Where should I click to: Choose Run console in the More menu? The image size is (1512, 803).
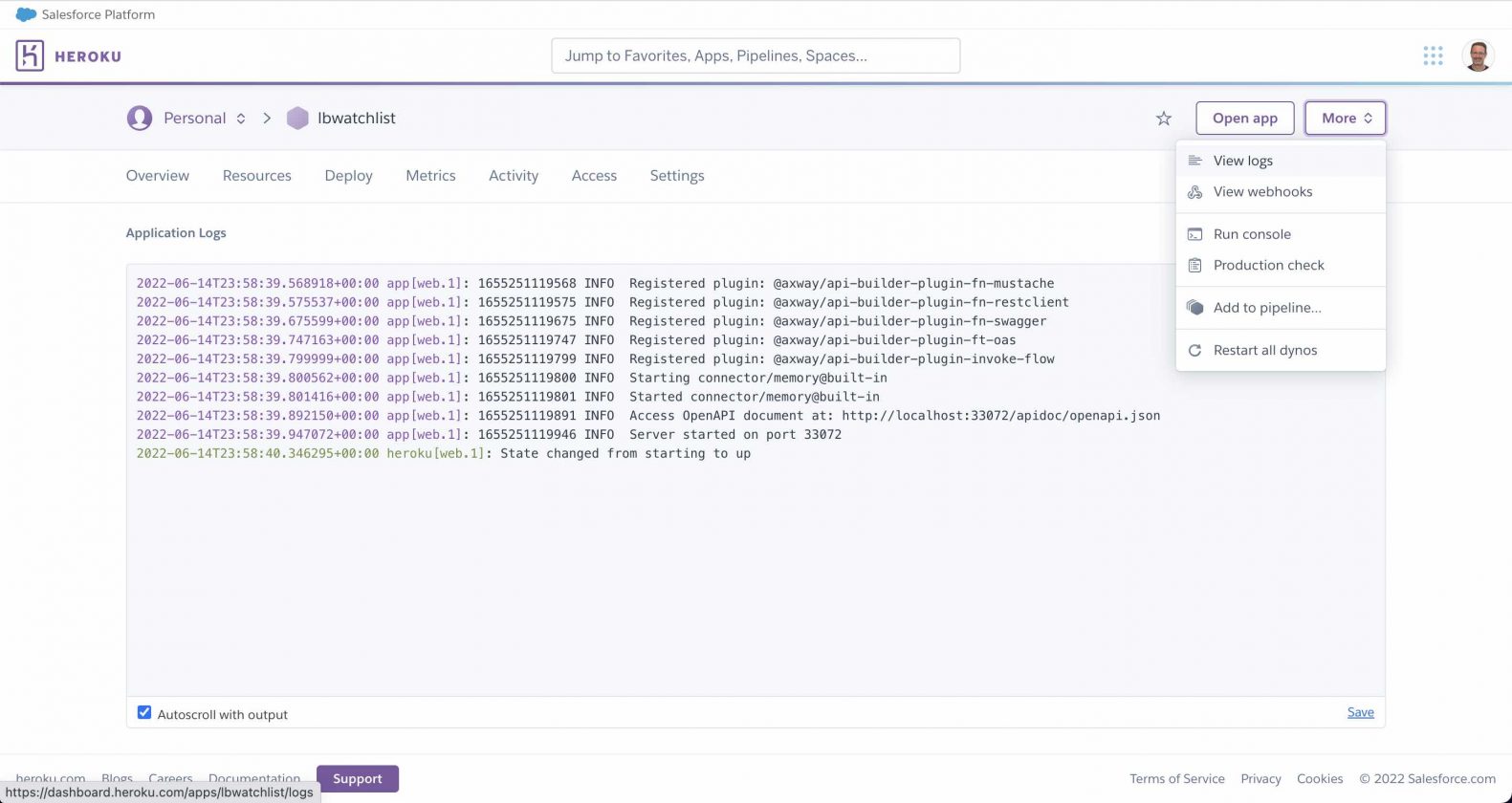coord(1251,234)
